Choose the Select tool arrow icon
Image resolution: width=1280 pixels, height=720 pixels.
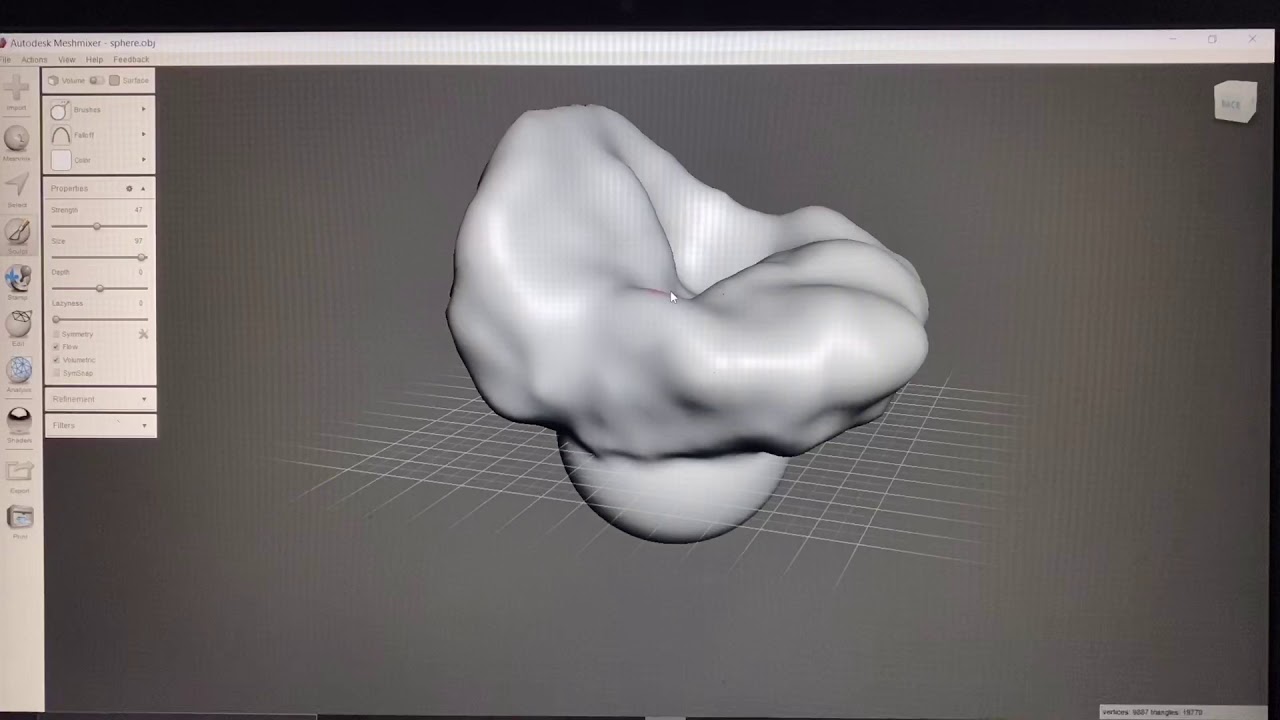(17, 184)
